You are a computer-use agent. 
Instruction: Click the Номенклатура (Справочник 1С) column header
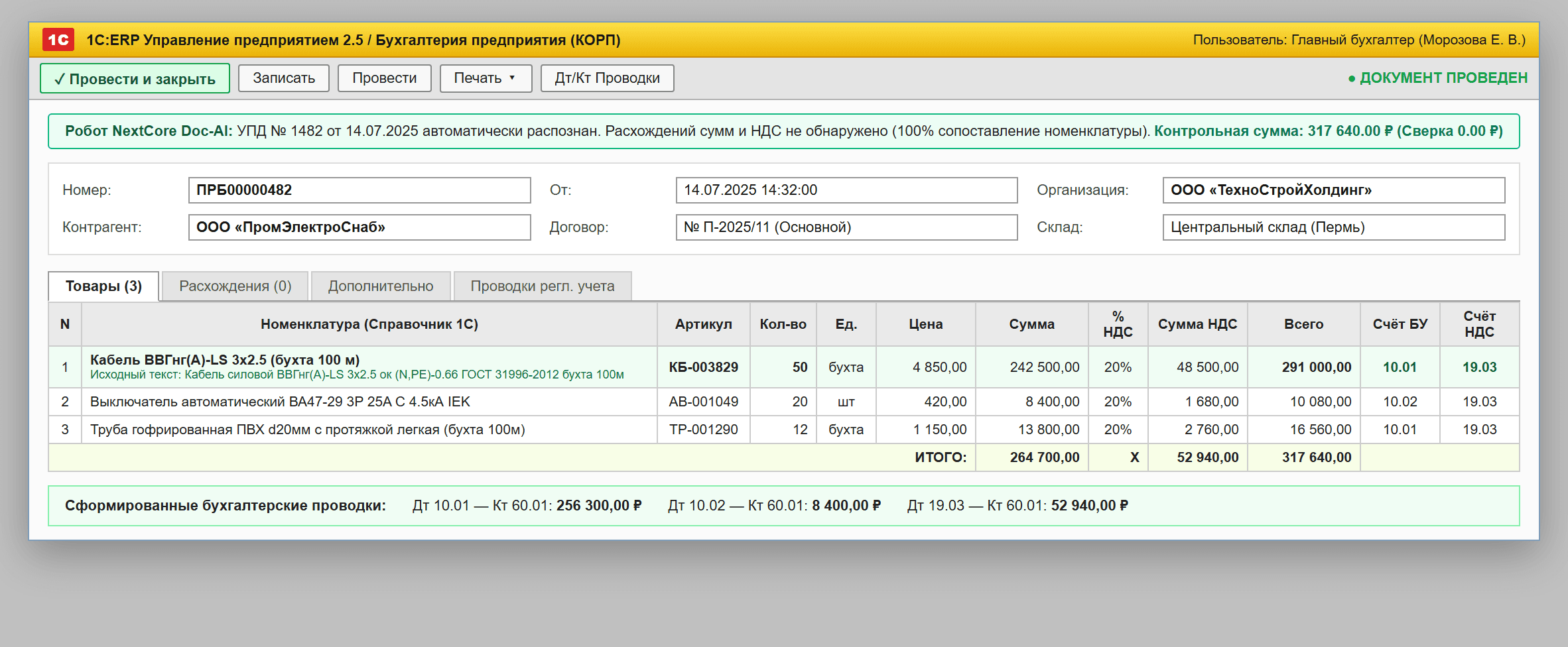[x=369, y=324]
